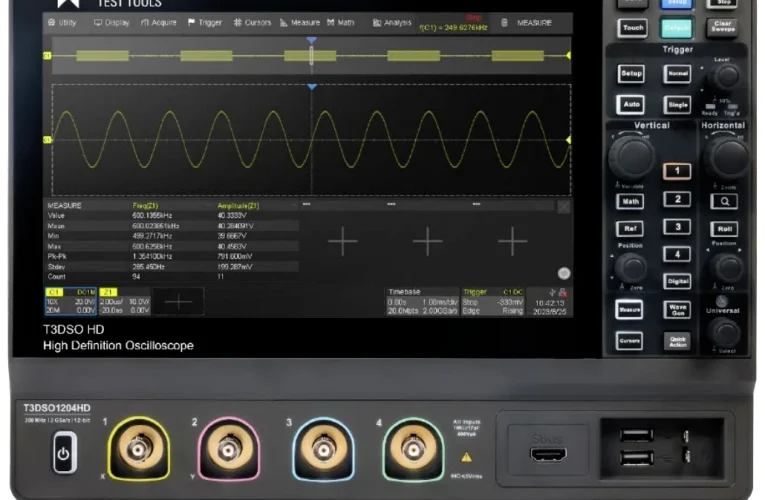Open the Acquire menu
This screenshot has width=765, height=500.
pos(159,22)
